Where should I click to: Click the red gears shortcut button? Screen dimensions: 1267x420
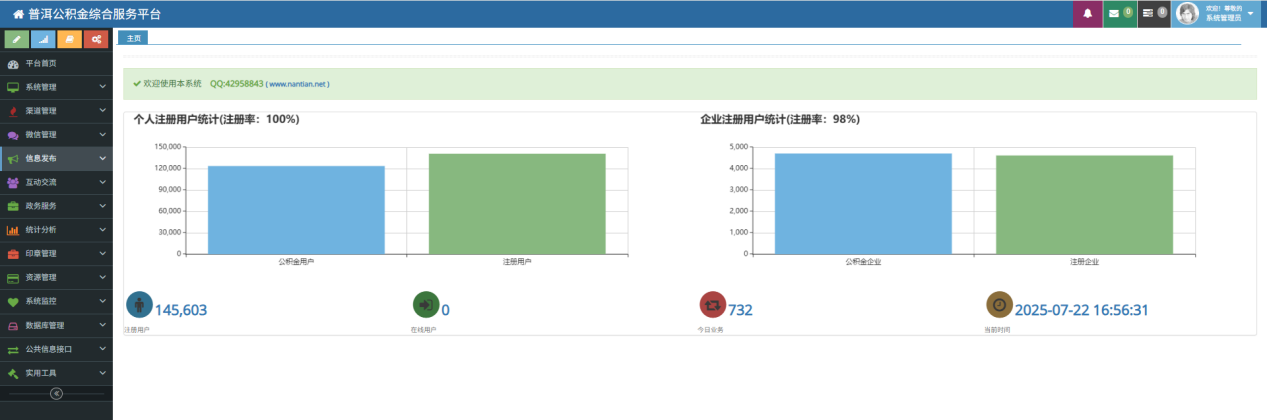point(96,39)
